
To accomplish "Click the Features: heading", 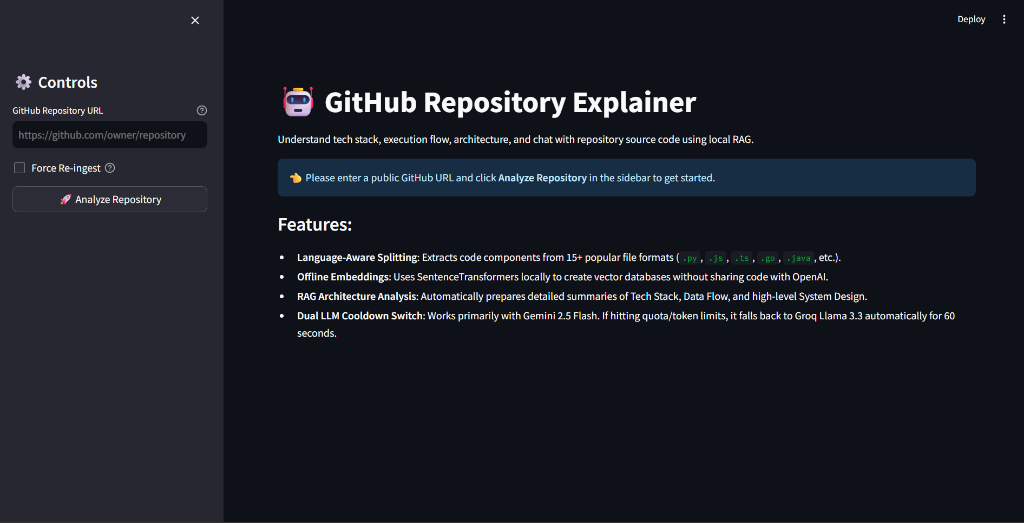I will 315,225.
